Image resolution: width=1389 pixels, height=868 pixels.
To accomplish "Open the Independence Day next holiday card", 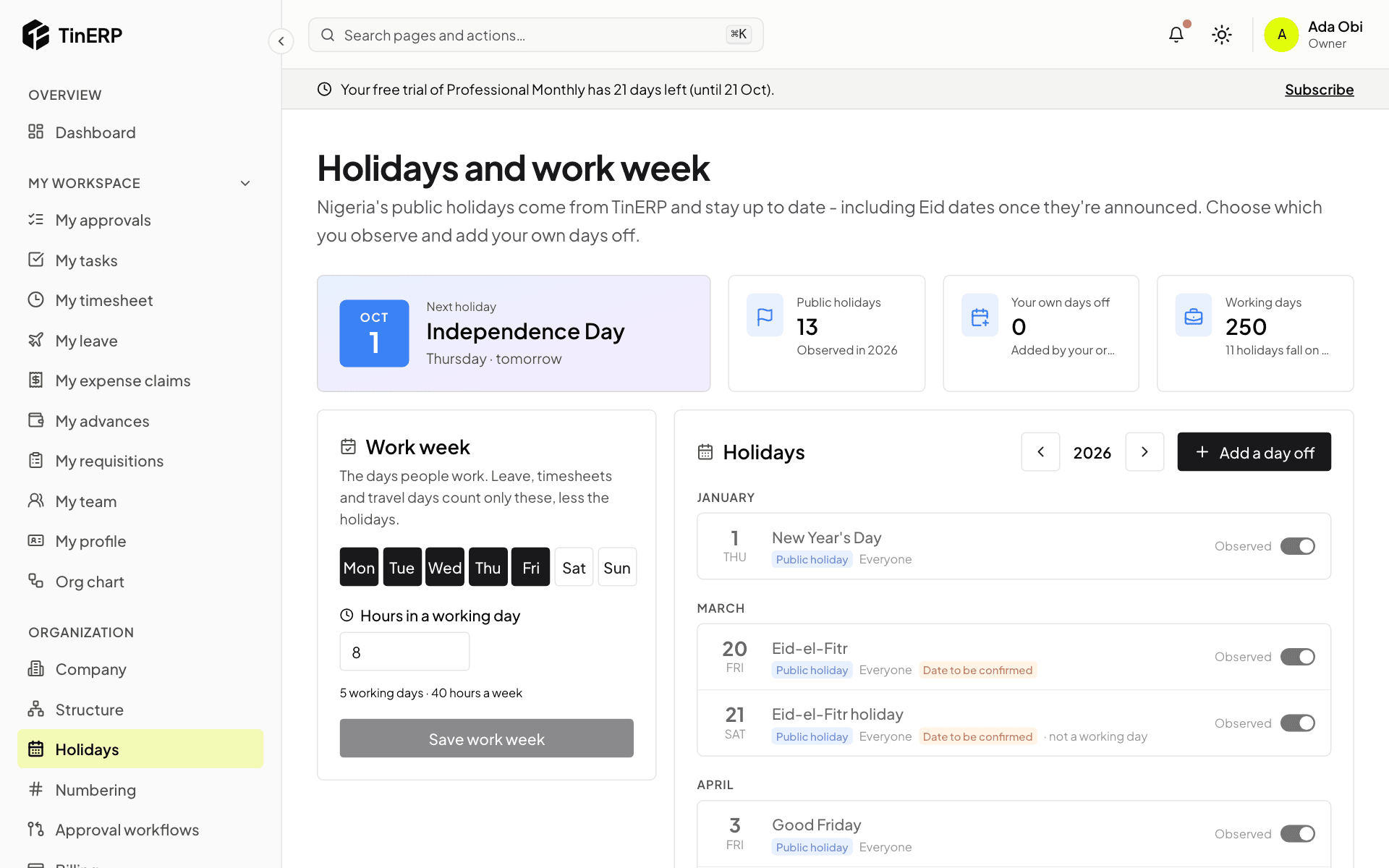I will (514, 333).
